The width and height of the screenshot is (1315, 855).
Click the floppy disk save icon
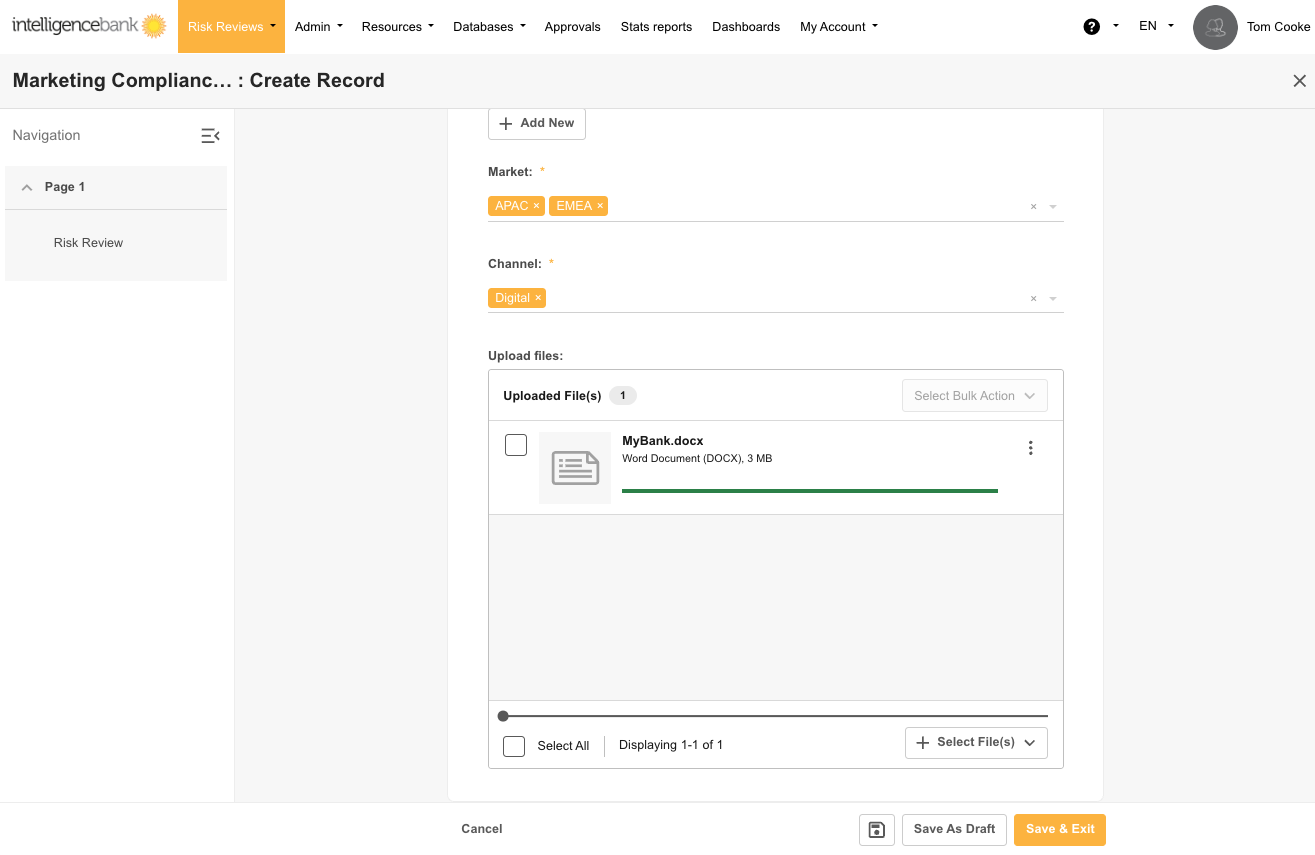pos(876,830)
